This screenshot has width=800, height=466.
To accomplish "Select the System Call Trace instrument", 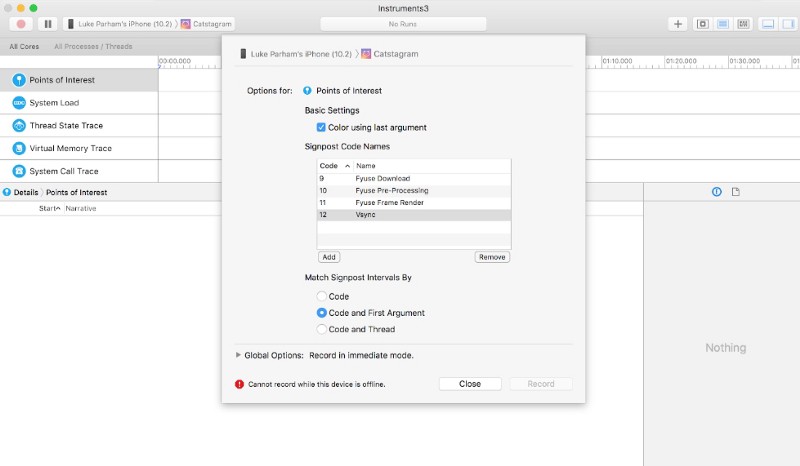I will (x=79, y=171).
